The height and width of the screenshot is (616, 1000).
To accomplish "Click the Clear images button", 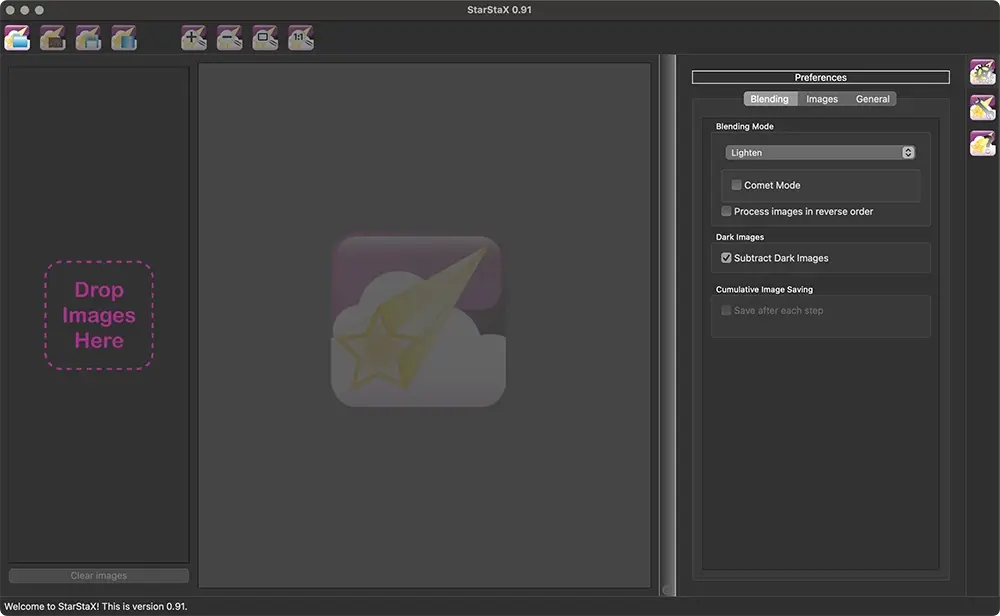I will pyautogui.click(x=99, y=575).
